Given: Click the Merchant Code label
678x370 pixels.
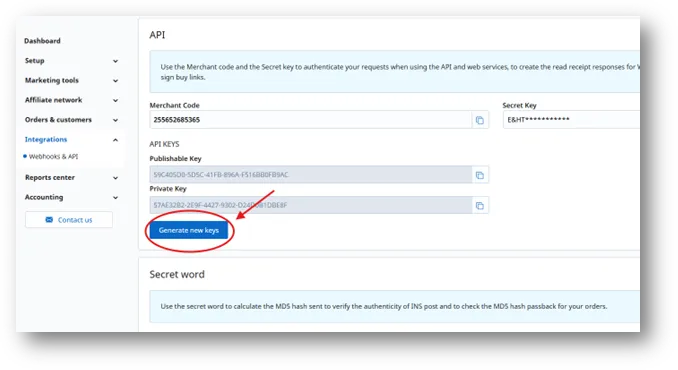Looking at the screenshot, I should (174, 105).
